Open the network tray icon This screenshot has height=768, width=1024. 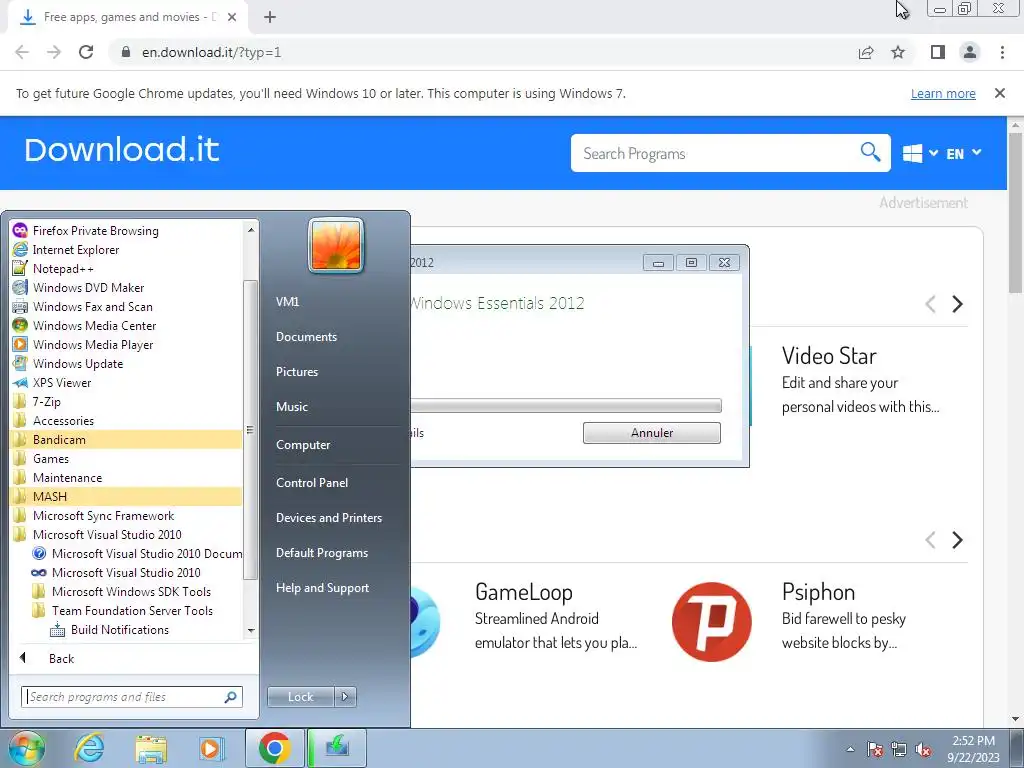[899, 750]
